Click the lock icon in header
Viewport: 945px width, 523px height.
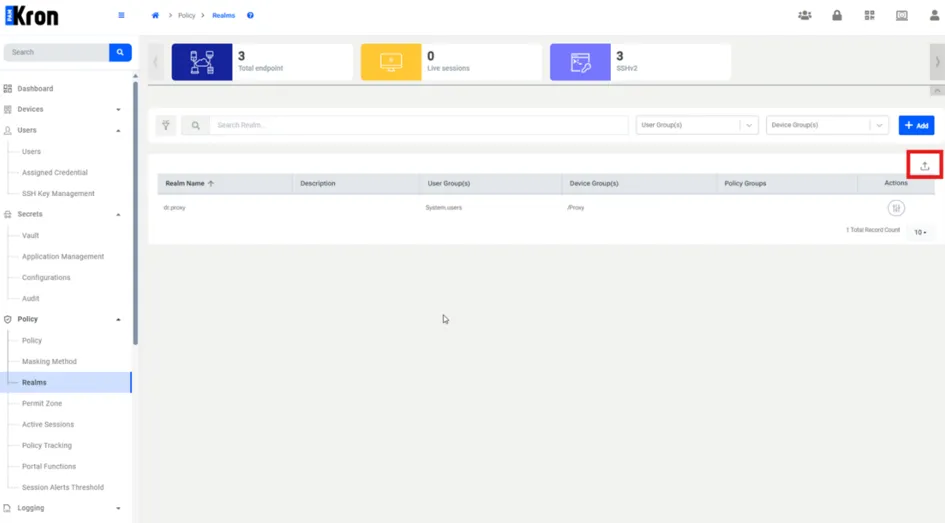point(837,16)
